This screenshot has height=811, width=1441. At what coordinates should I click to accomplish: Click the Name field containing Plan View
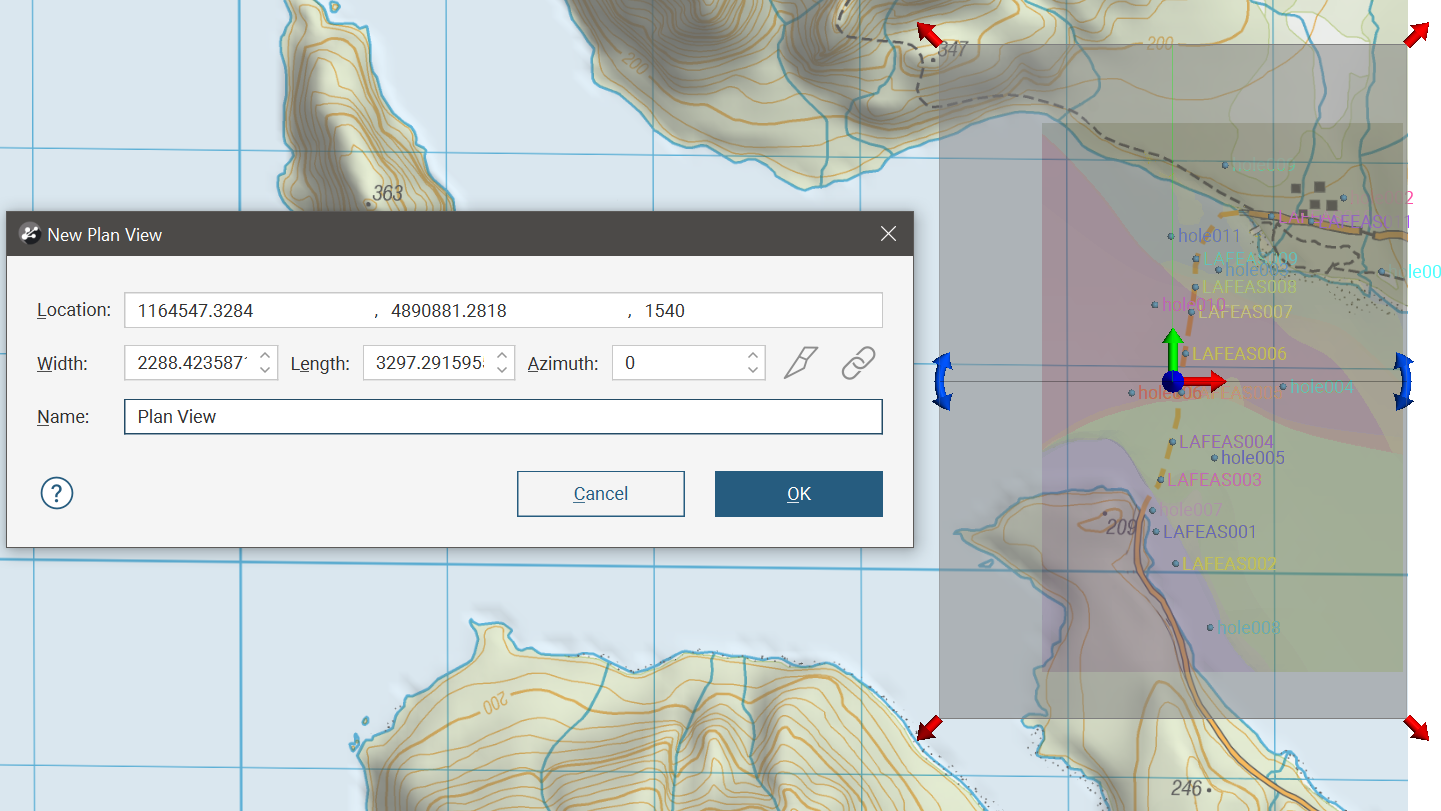[502, 417]
